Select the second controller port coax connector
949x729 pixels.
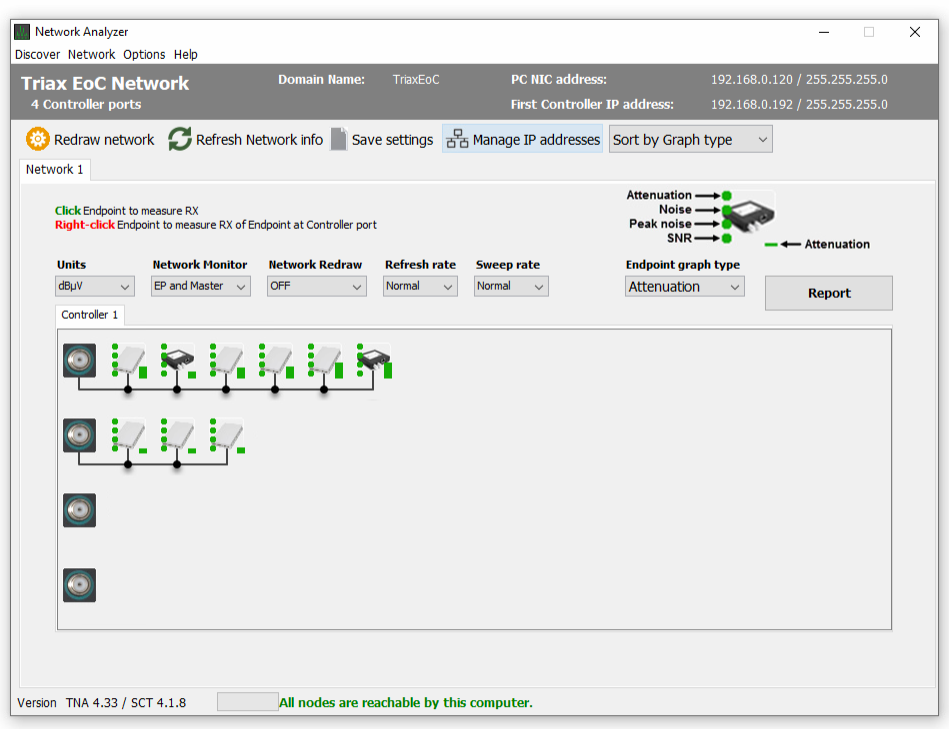click(x=79, y=435)
